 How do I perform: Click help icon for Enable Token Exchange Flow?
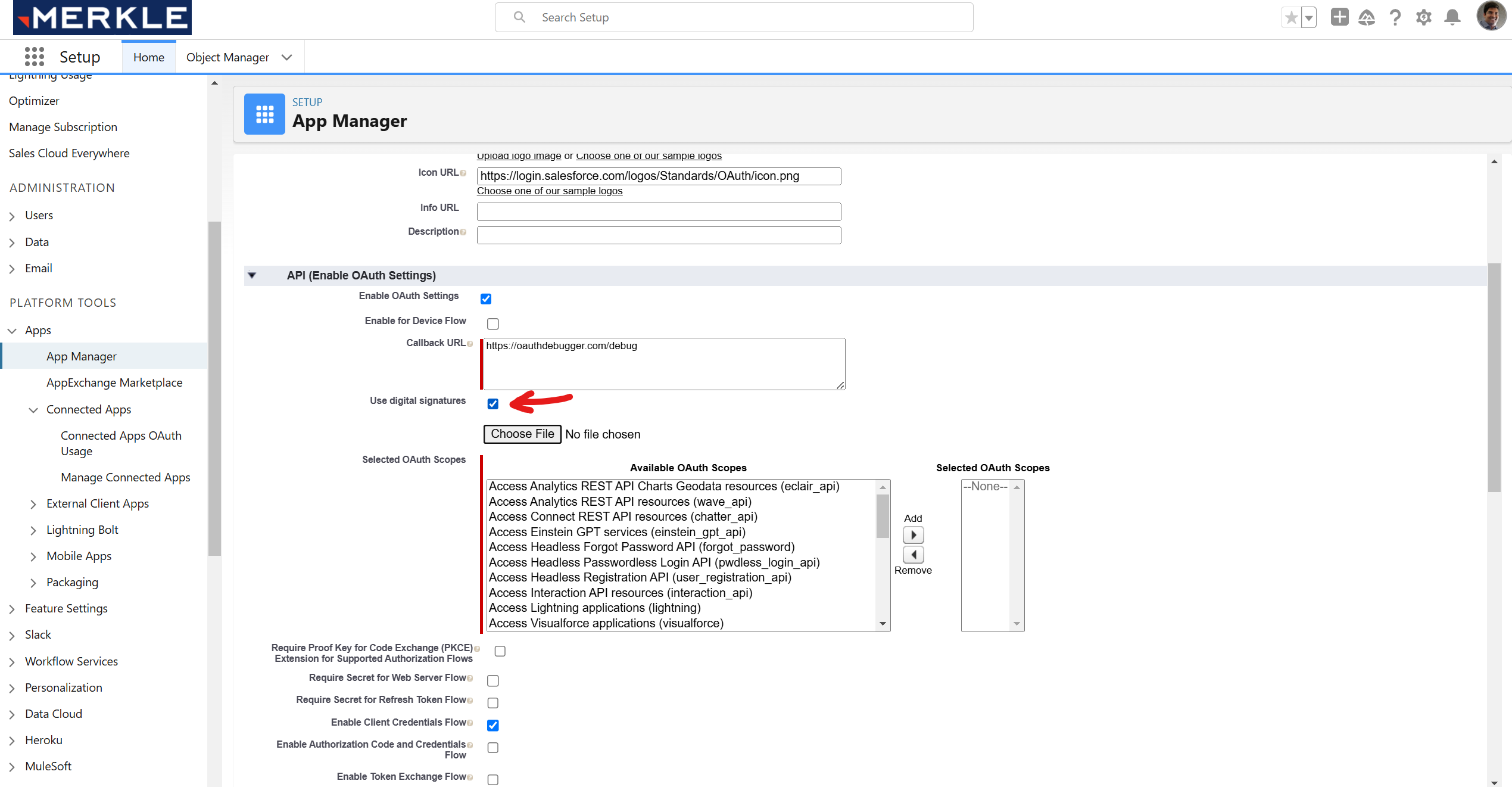(470, 777)
